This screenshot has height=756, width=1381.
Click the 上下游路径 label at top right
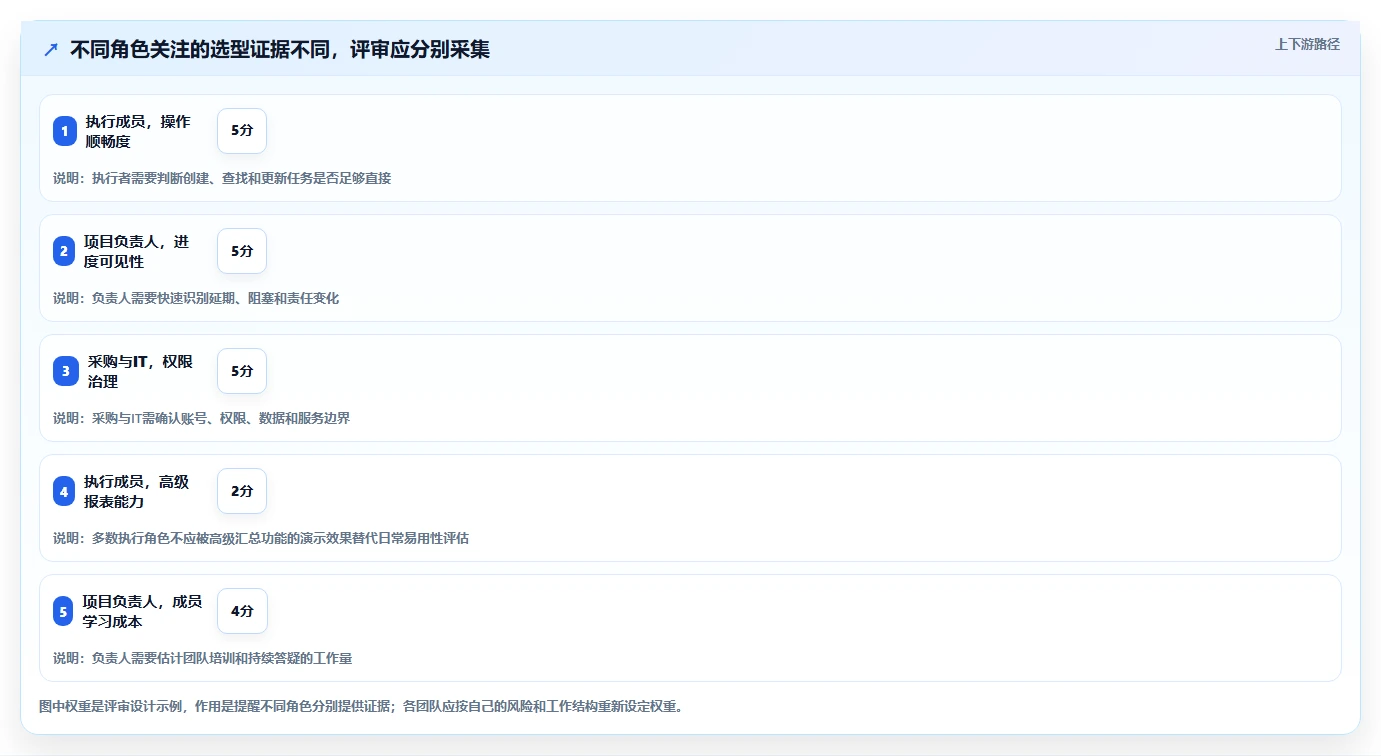1307,44
